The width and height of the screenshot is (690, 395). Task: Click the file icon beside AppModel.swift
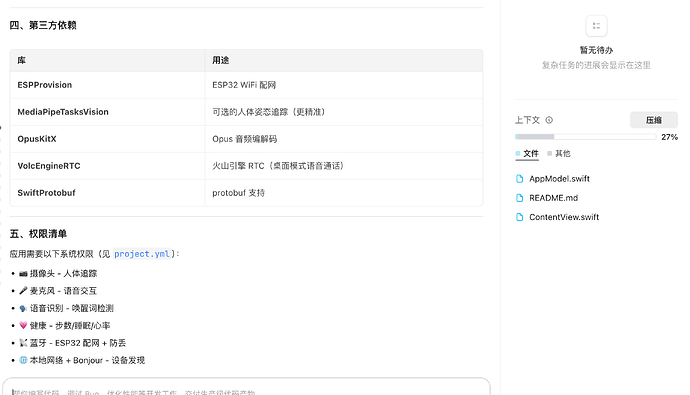(x=520, y=179)
